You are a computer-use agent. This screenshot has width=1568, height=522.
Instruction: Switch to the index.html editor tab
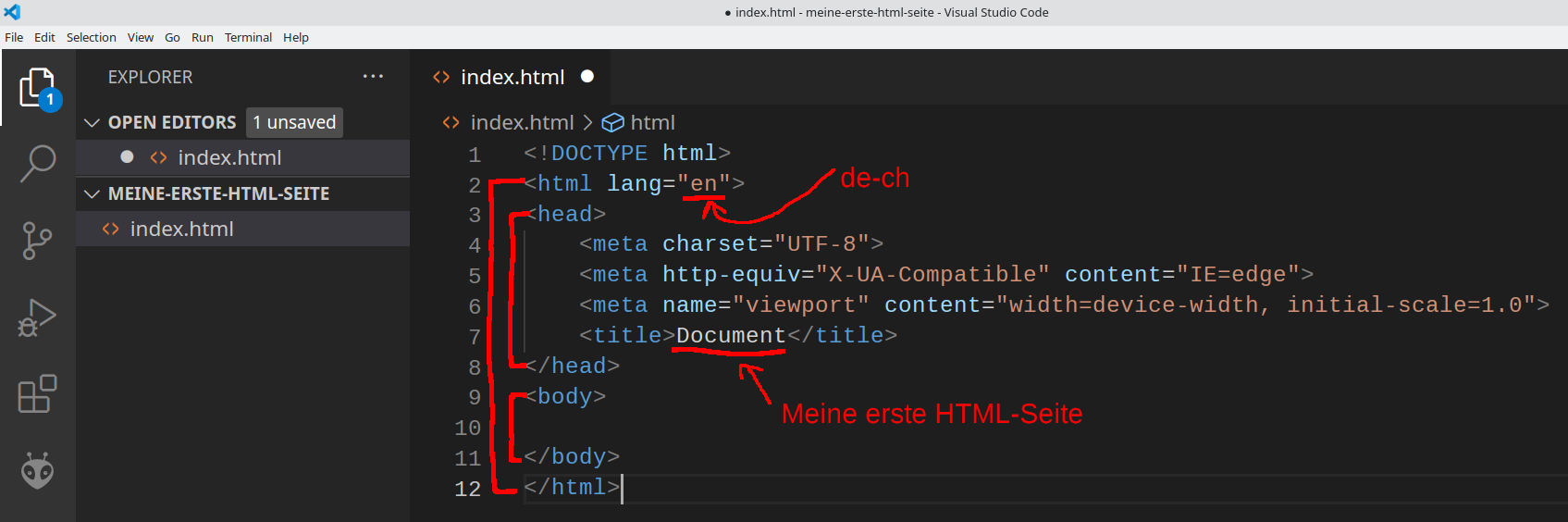click(512, 77)
